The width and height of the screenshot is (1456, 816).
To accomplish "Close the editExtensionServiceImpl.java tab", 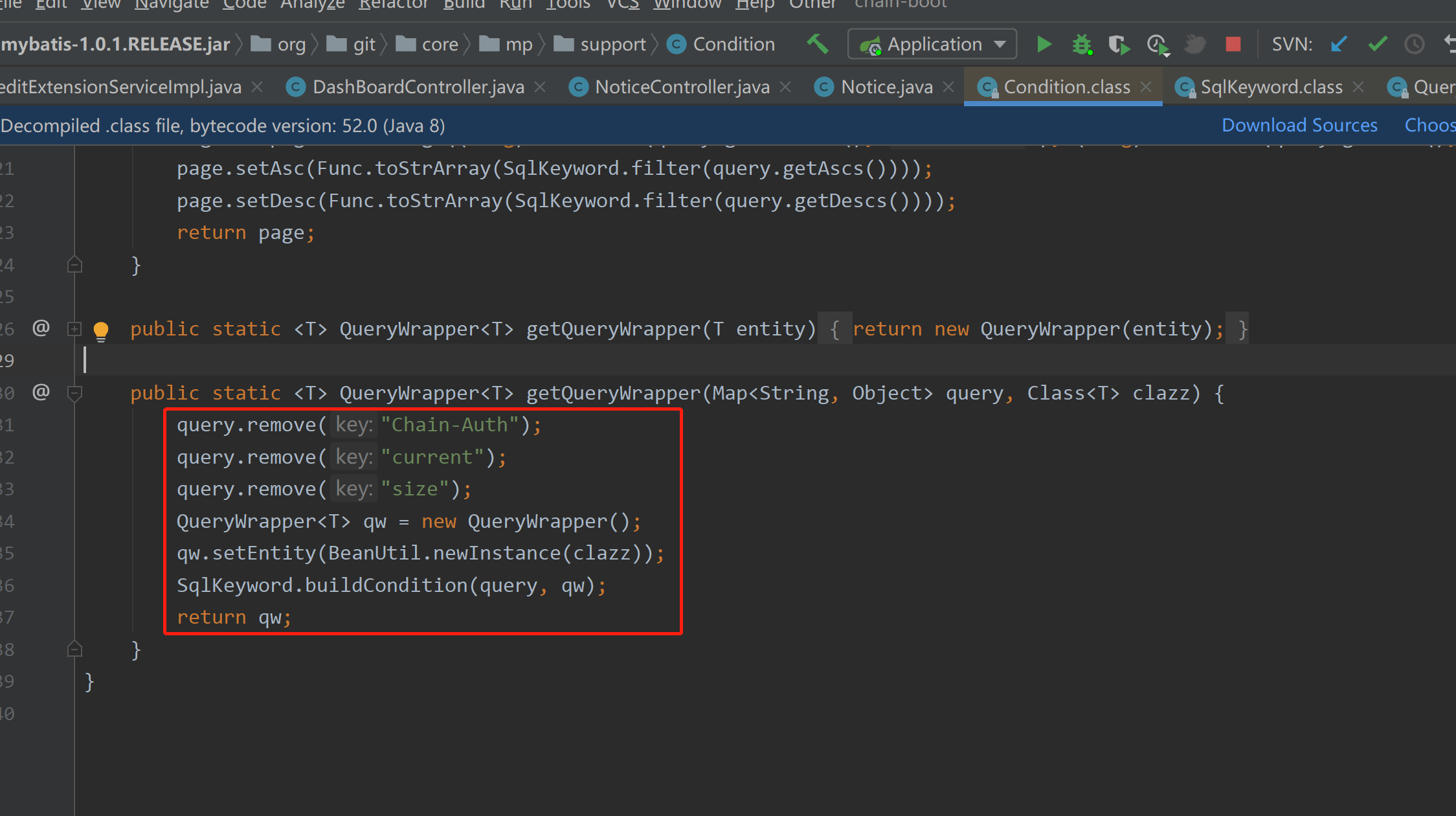I will click(x=257, y=86).
